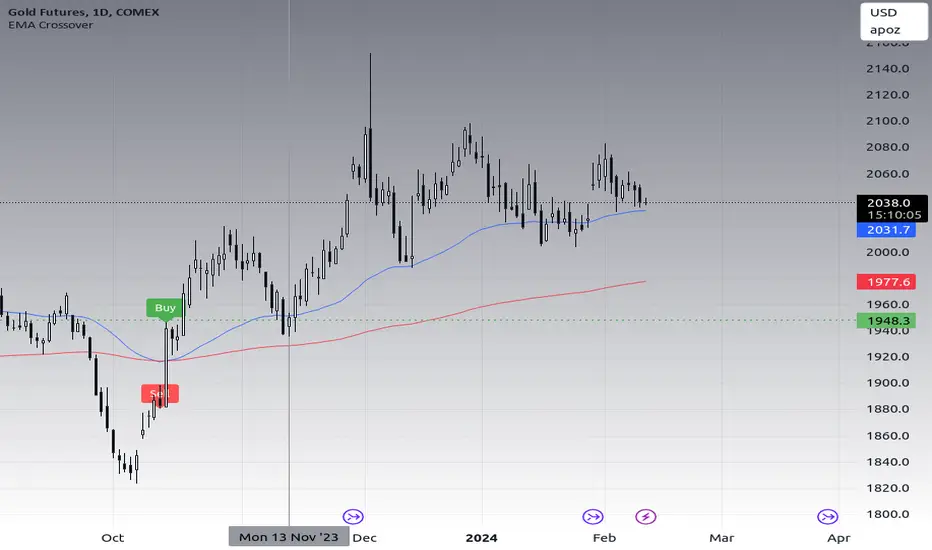Click the 1860.0 price axis label
This screenshot has height=550, width=932.
[x=887, y=435]
